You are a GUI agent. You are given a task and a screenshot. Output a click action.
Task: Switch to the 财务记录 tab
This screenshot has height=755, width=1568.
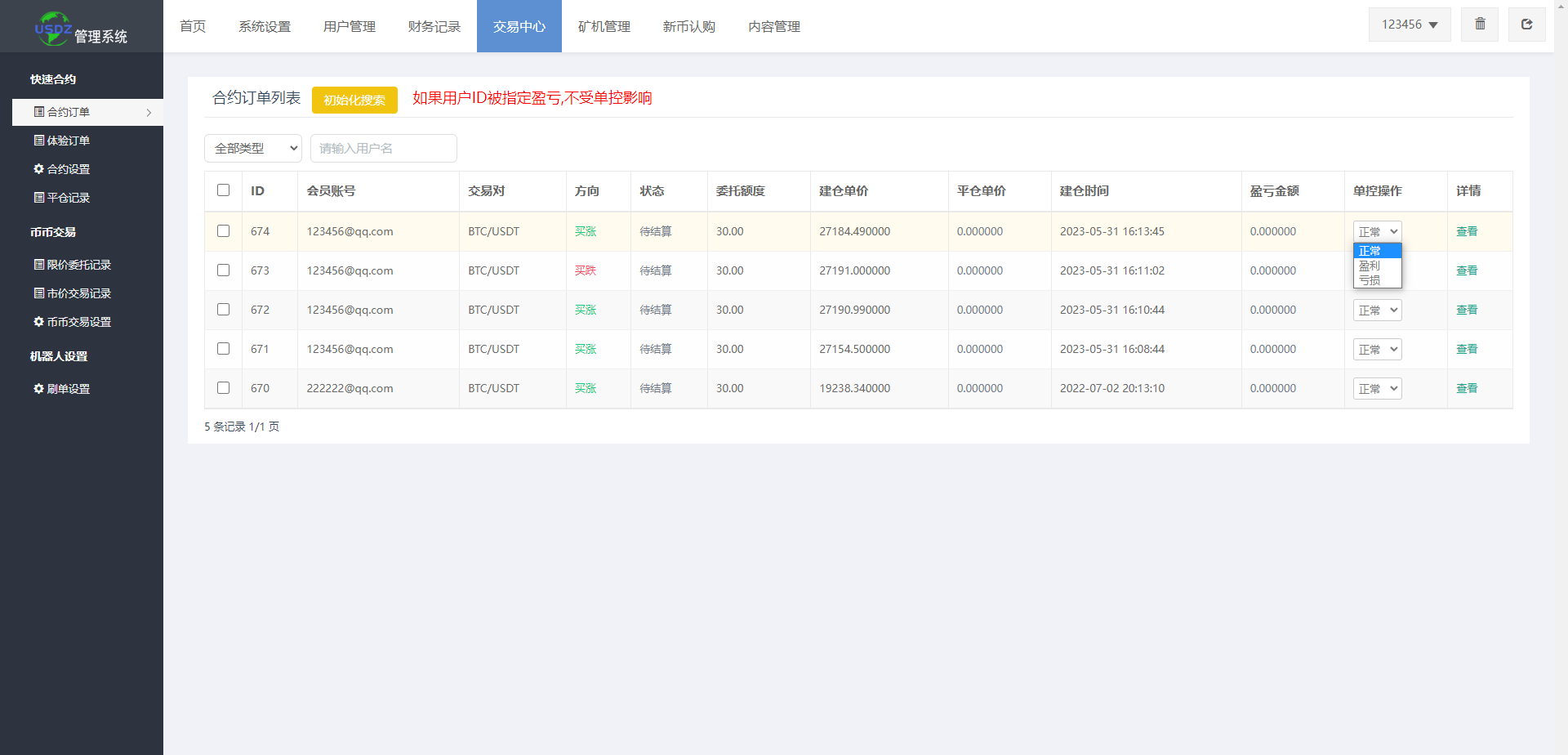click(x=434, y=26)
